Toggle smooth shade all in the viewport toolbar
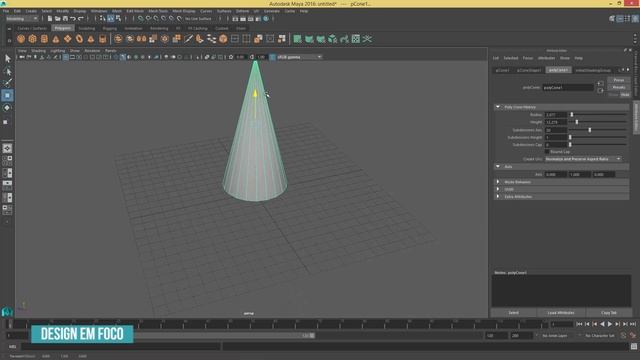The width and height of the screenshot is (640, 360). [123, 57]
